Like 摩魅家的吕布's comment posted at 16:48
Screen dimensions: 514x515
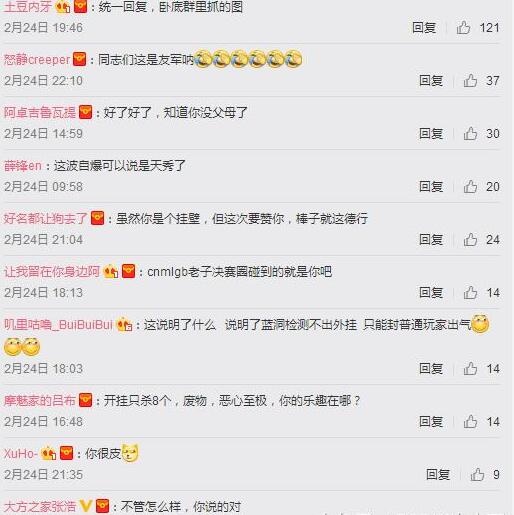470,421
